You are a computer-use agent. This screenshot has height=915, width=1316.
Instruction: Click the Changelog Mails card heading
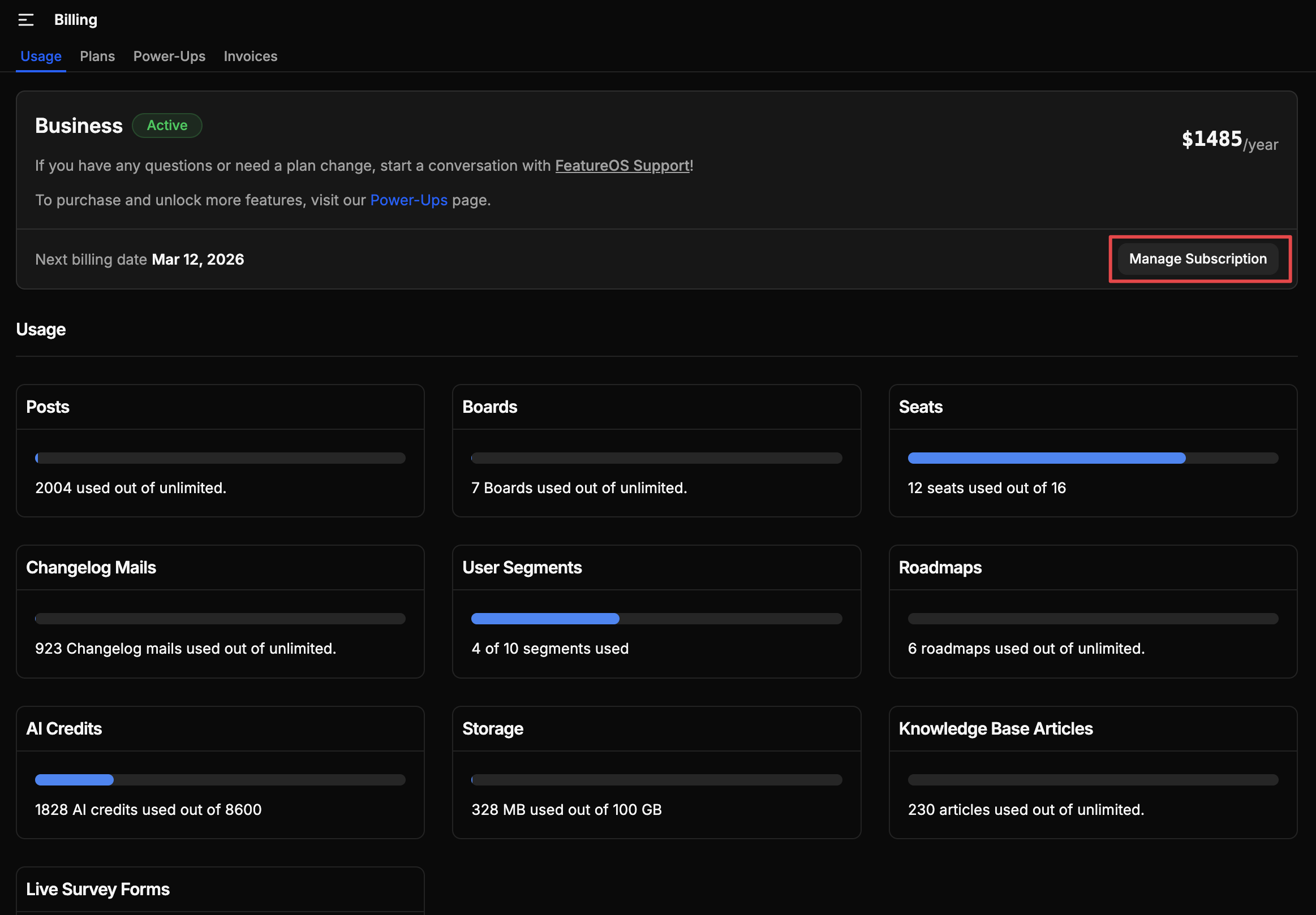point(91,567)
